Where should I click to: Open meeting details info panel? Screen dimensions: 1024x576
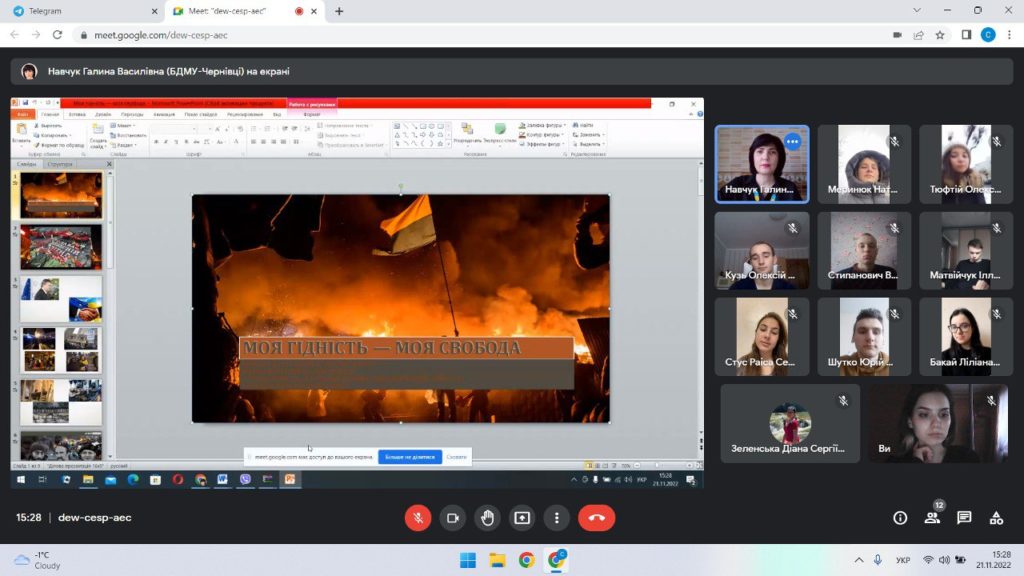(900, 518)
